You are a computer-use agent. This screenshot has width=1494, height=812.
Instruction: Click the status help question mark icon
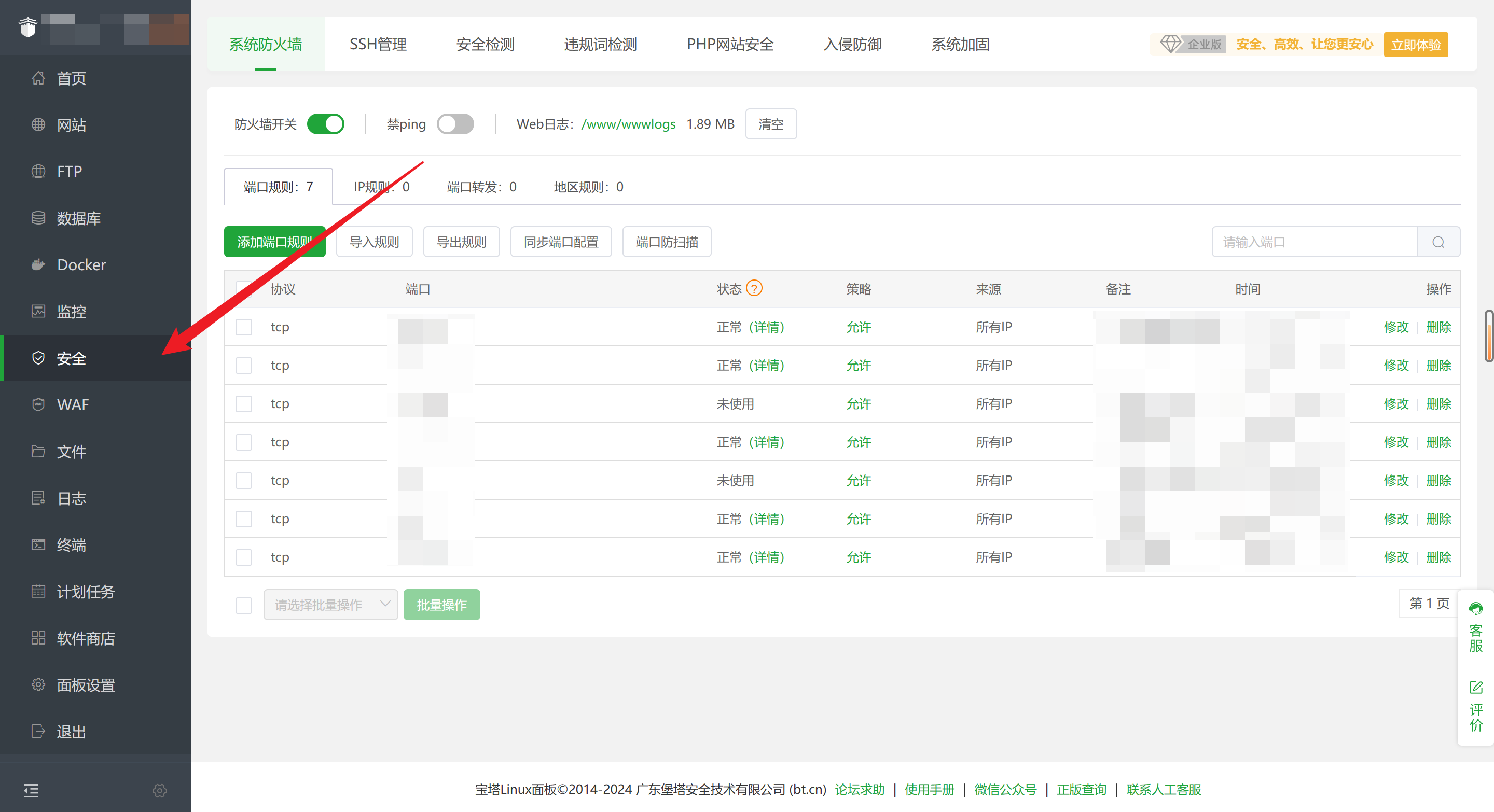pyautogui.click(x=754, y=288)
